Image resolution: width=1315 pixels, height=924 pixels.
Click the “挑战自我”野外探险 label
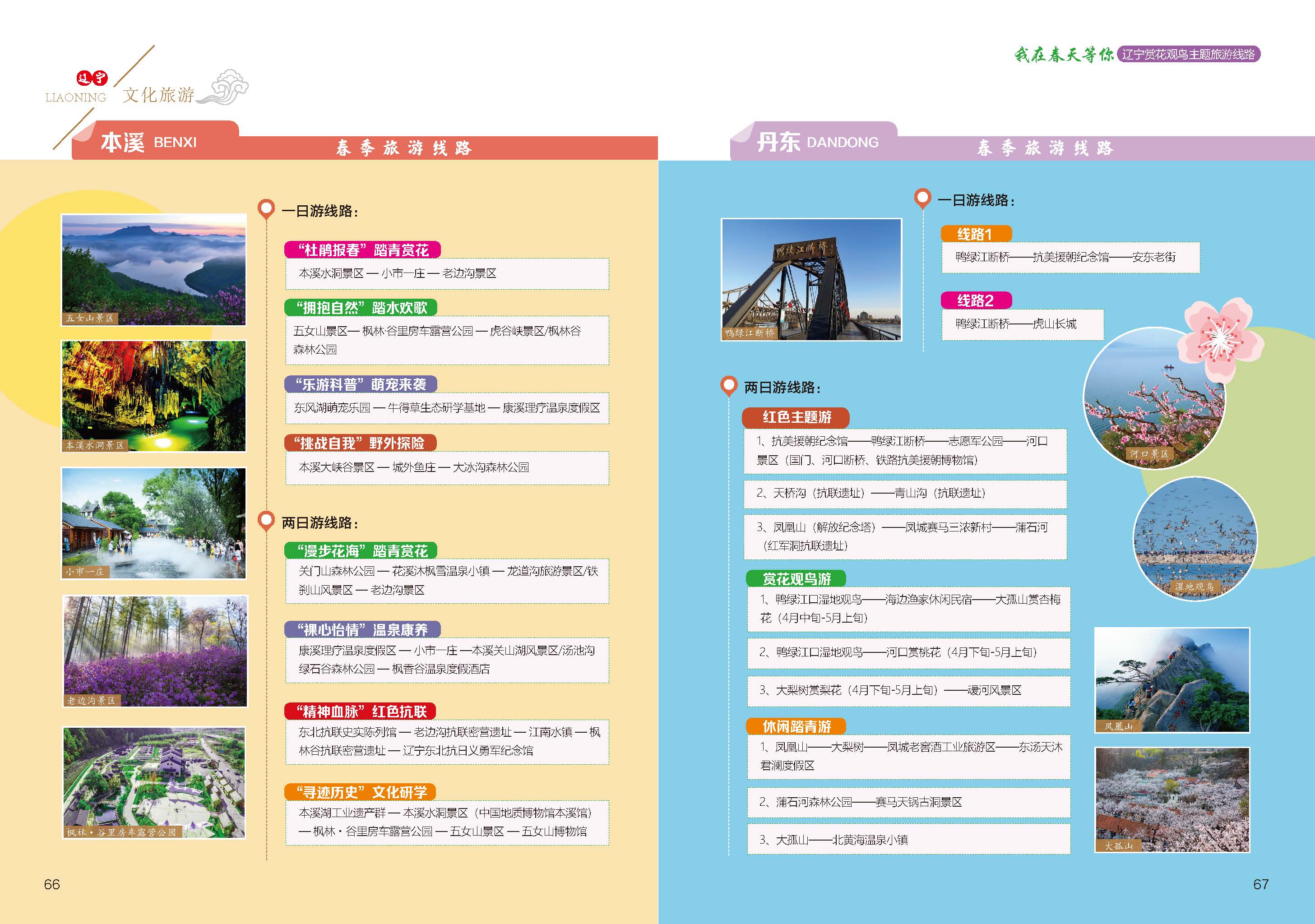pyautogui.click(x=360, y=443)
